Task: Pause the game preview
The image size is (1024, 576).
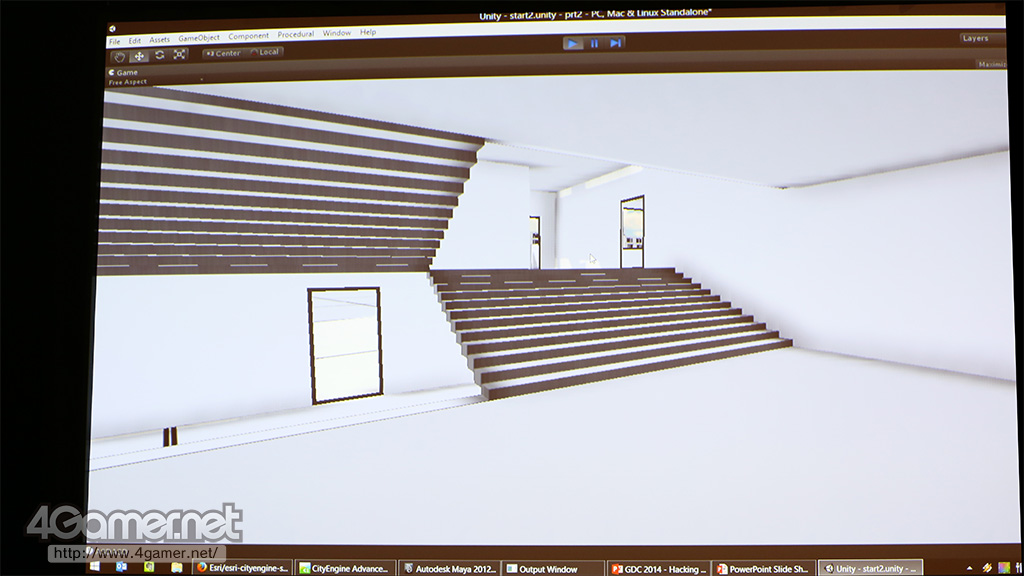Action: click(594, 43)
